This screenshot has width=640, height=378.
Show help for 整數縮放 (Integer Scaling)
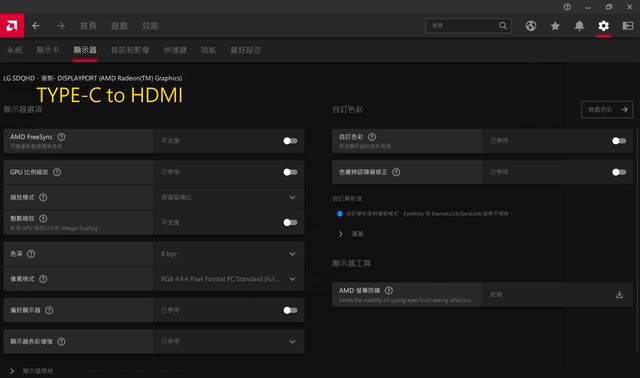tap(43, 218)
